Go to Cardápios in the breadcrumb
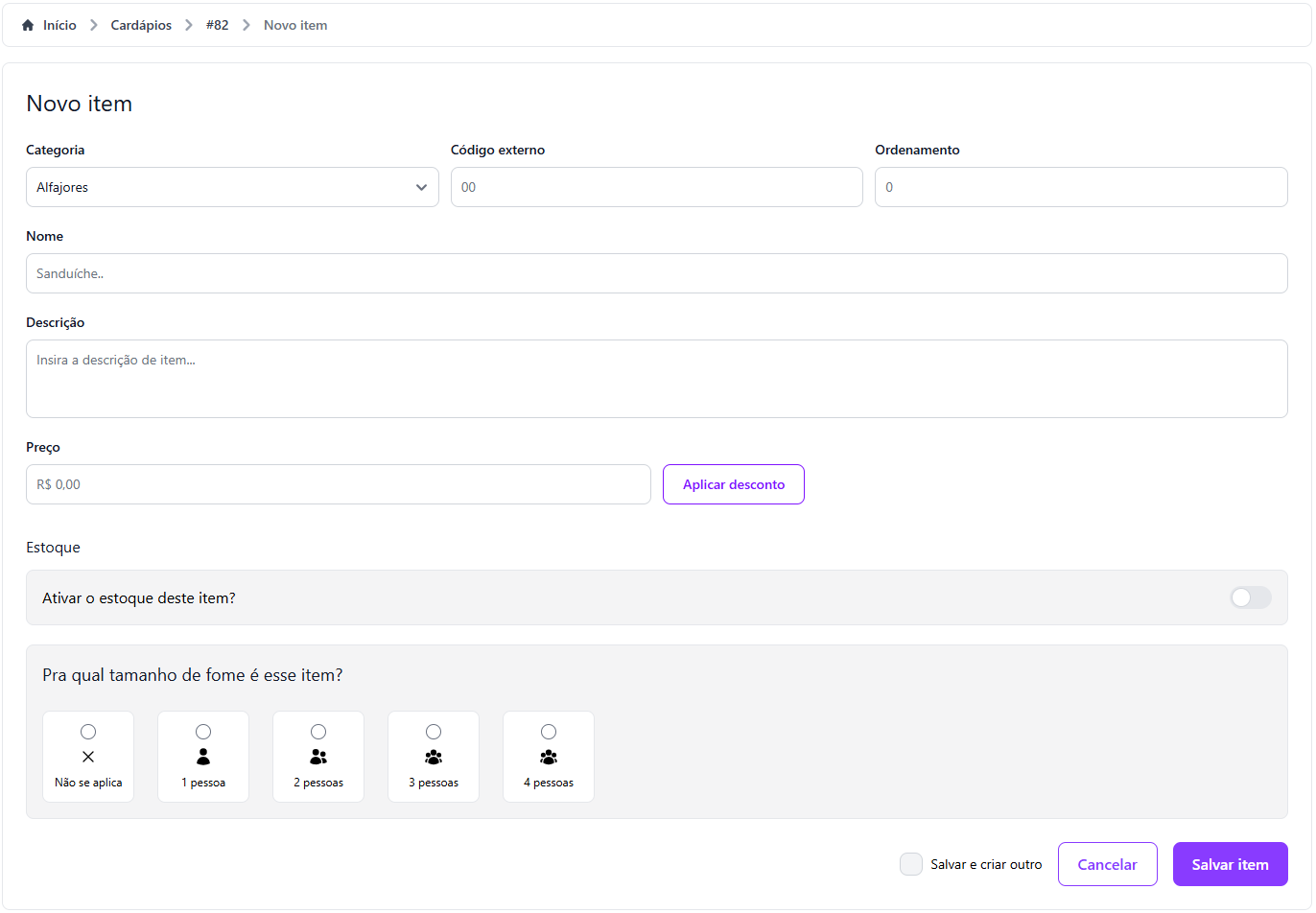The width and height of the screenshot is (1316, 913). pos(141,25)
